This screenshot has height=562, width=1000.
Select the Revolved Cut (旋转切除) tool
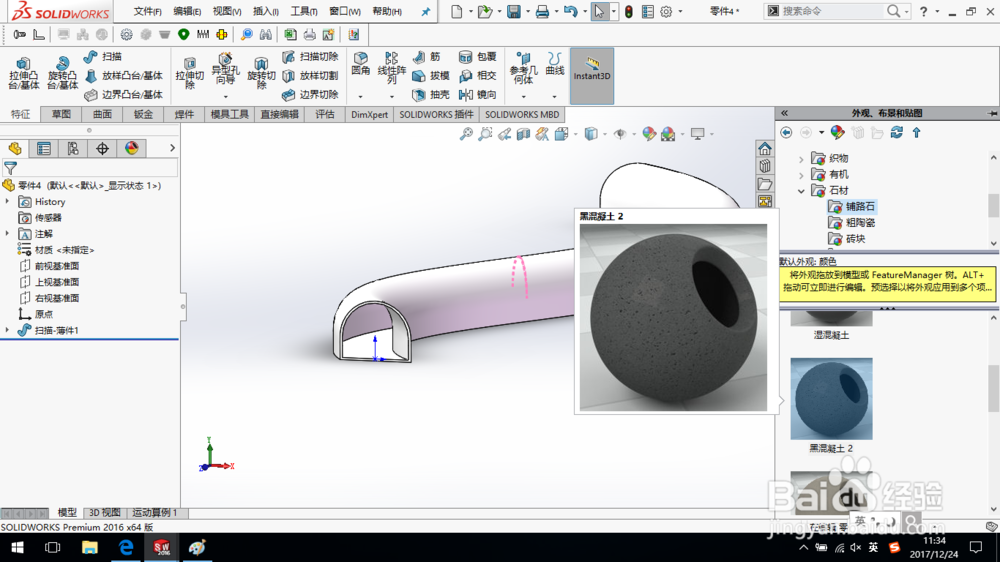(261, 73)
